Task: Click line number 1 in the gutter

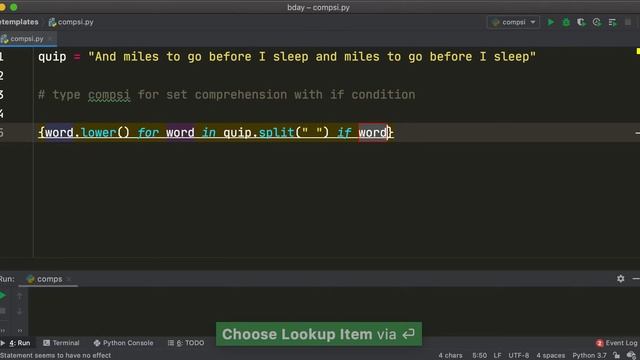Action: [2, 57]
